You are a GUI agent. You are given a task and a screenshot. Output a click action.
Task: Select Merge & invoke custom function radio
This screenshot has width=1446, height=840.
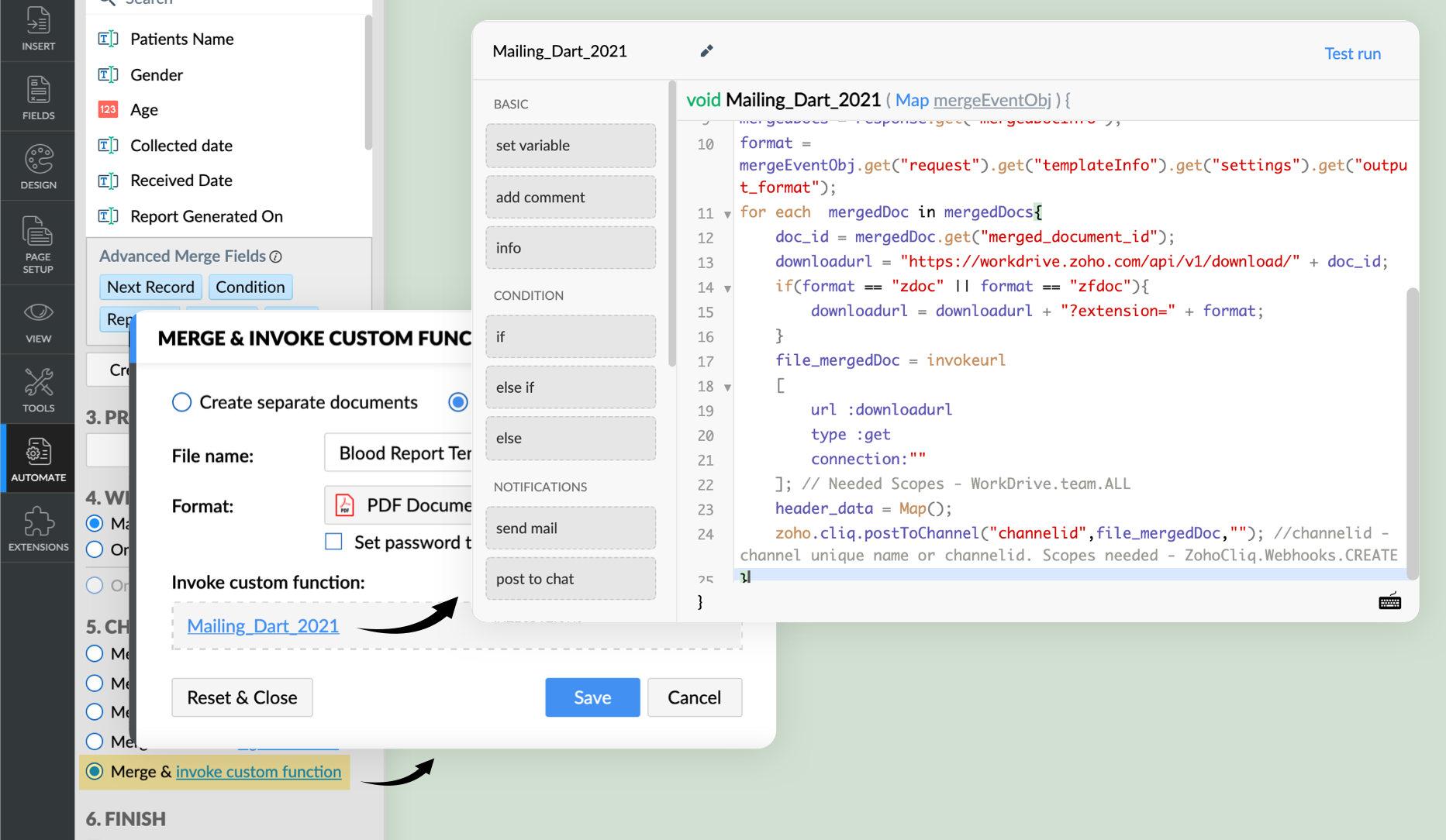click(x=95, y=772)
